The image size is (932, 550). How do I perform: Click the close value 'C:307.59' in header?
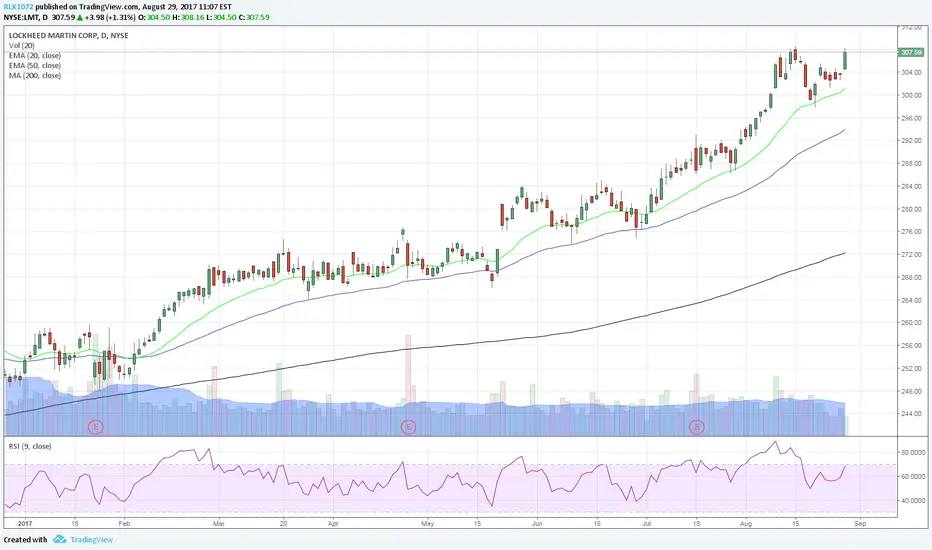coord(254,17)
